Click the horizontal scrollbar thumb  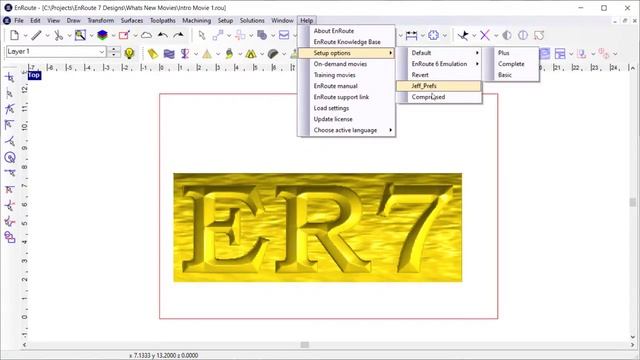(304, 345)
